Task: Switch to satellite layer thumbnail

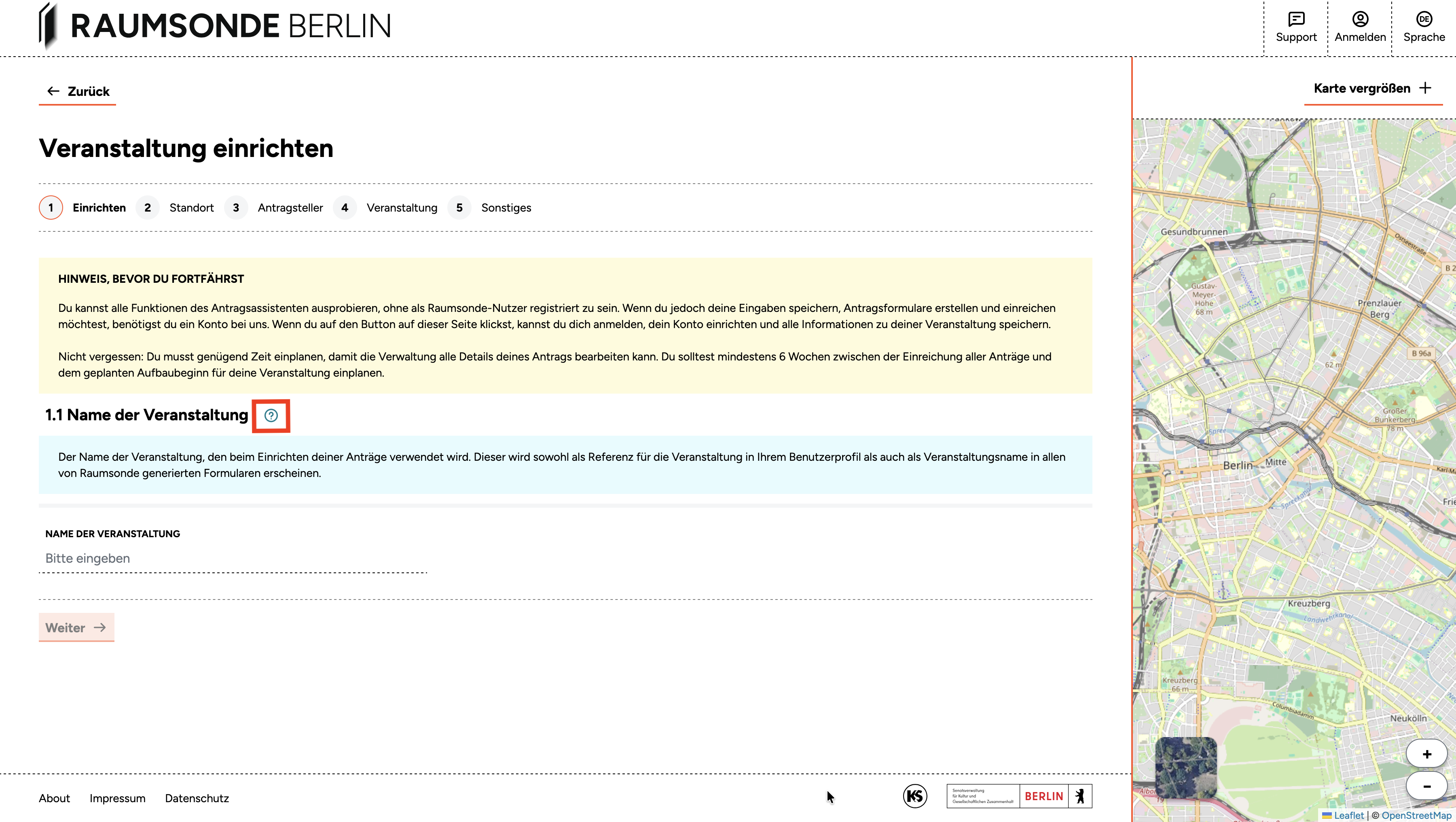Action: tap(1185, 767)
